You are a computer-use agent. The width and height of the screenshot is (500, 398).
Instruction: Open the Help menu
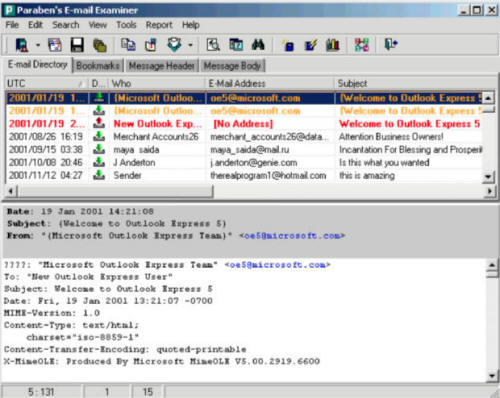click(x=191, y=25)
